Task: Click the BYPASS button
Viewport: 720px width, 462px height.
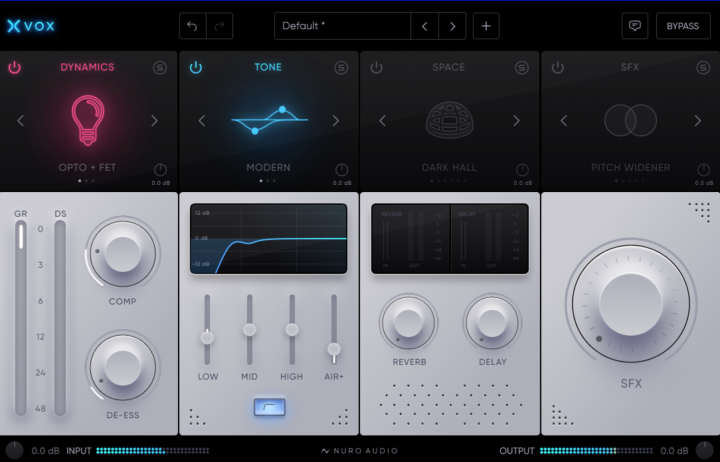Action: click(683, 26)
